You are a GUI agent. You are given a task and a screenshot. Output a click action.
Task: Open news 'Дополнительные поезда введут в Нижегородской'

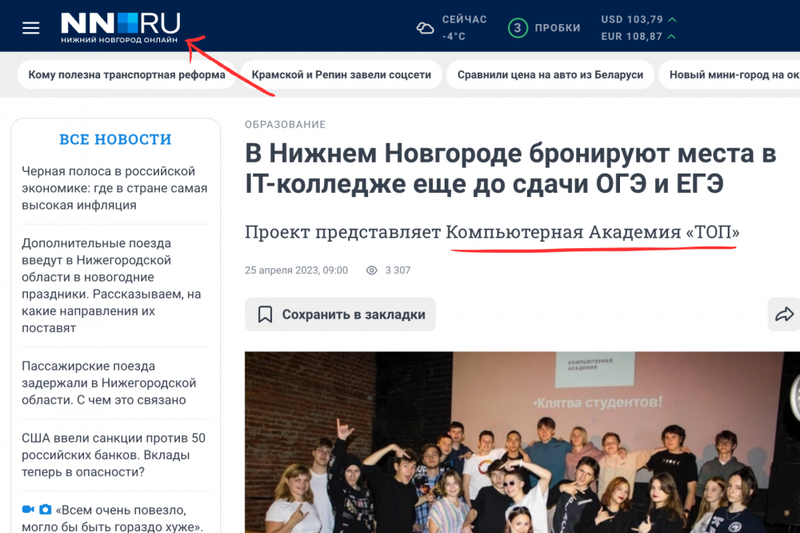point(111,286)
